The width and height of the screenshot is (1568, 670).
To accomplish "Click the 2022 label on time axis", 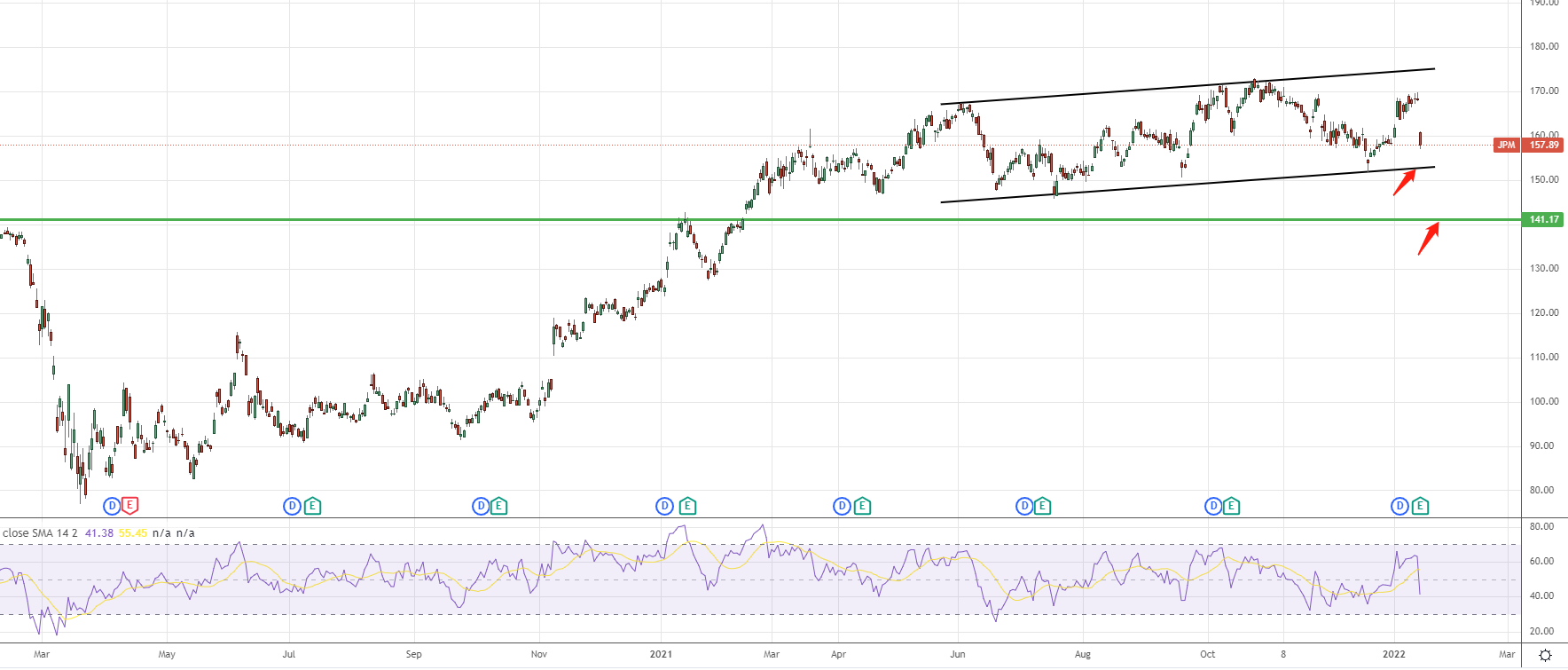I will (x=1393, y=654).
